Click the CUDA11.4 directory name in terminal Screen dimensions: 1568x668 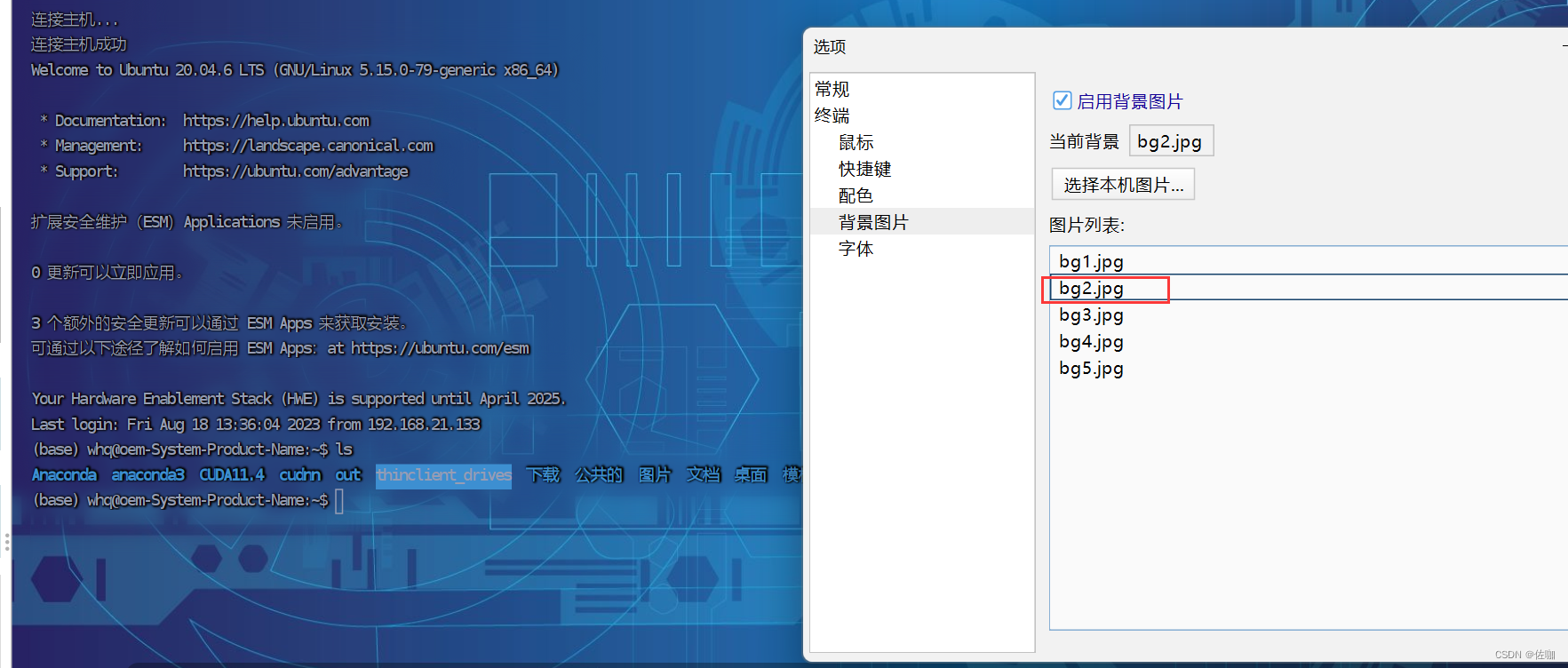coord(232,474)
